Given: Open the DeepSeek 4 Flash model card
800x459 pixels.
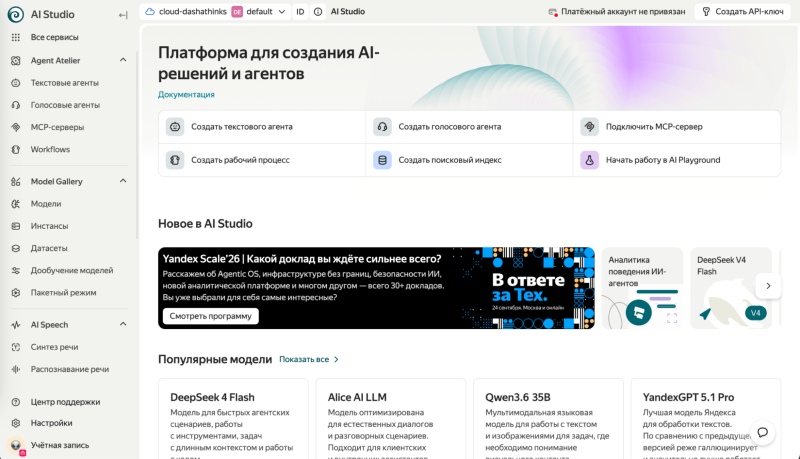Looking at the screenshot, I should coord(233,419).
